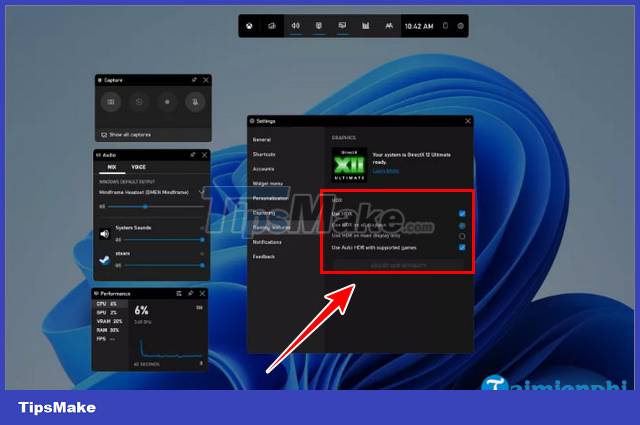This screenshot has width=640, height=425.
Task: Start recording in the Capture widget
Action: click(167, 102)
